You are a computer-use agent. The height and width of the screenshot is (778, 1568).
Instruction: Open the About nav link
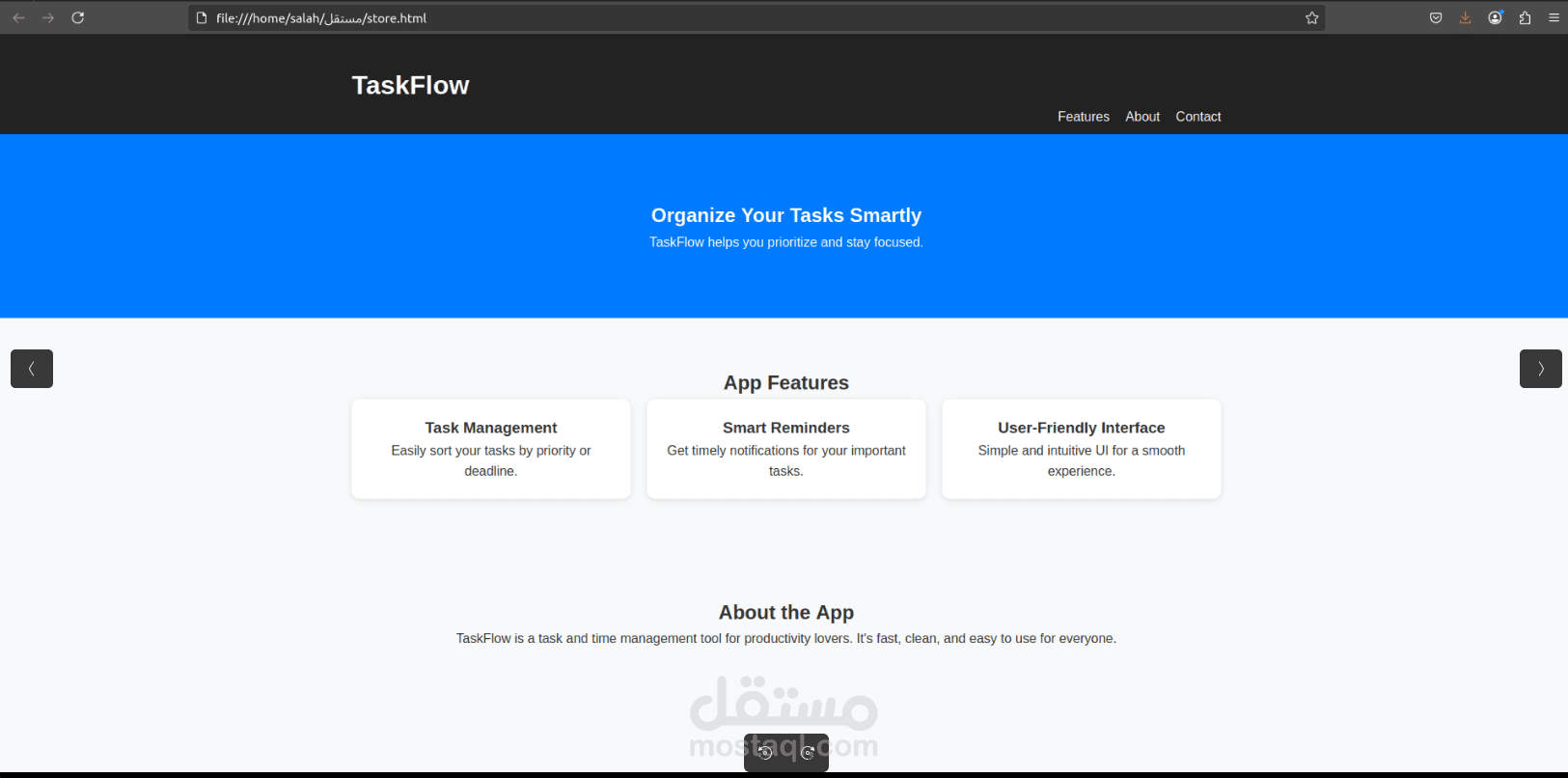point(1142,117)
